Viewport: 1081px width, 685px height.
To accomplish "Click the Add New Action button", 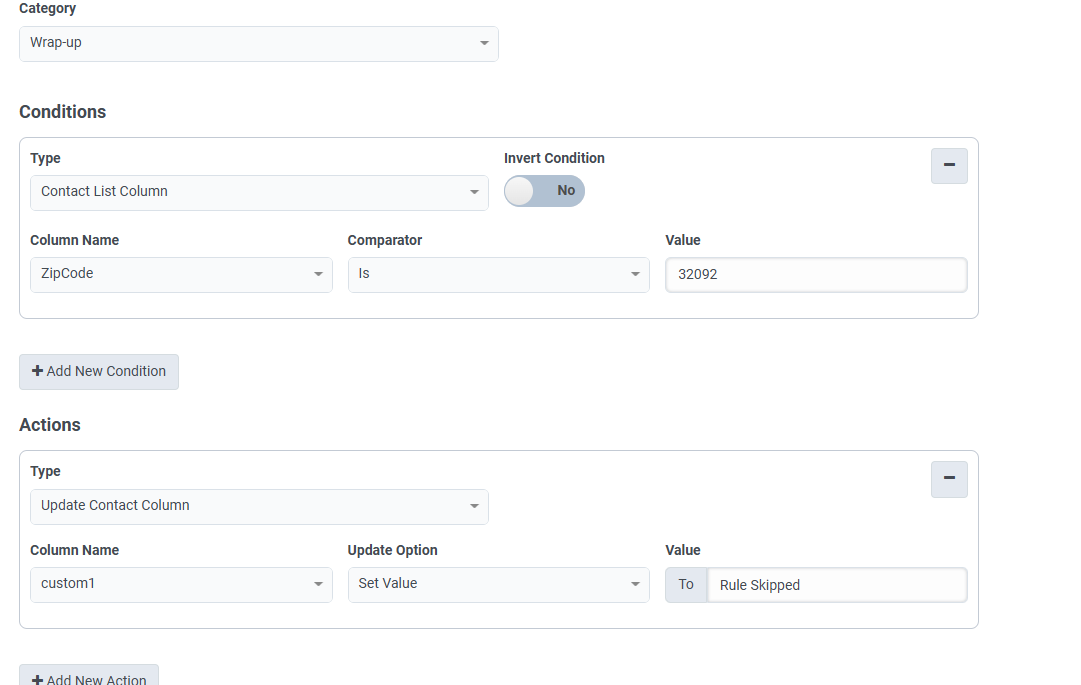I will [89, 679].
